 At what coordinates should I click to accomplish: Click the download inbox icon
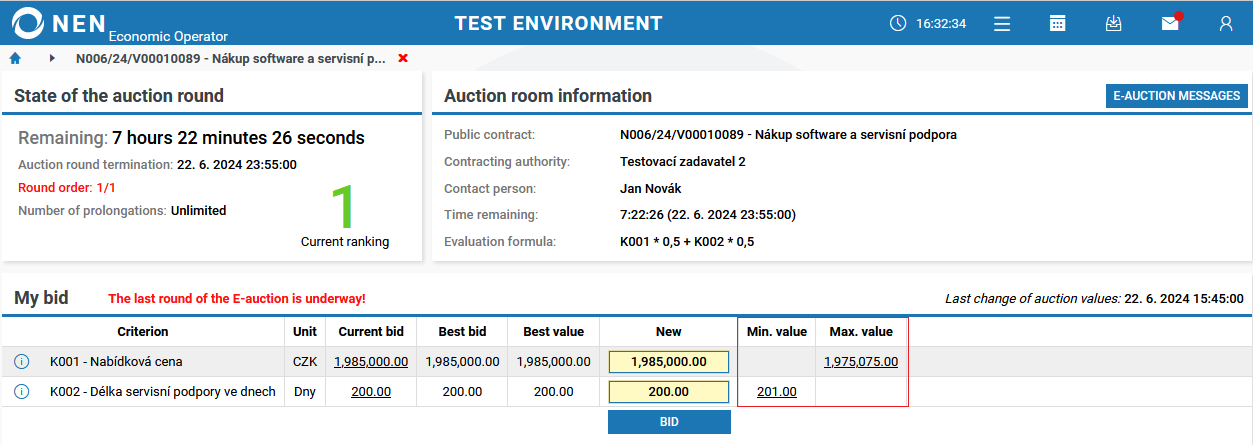1114,23
